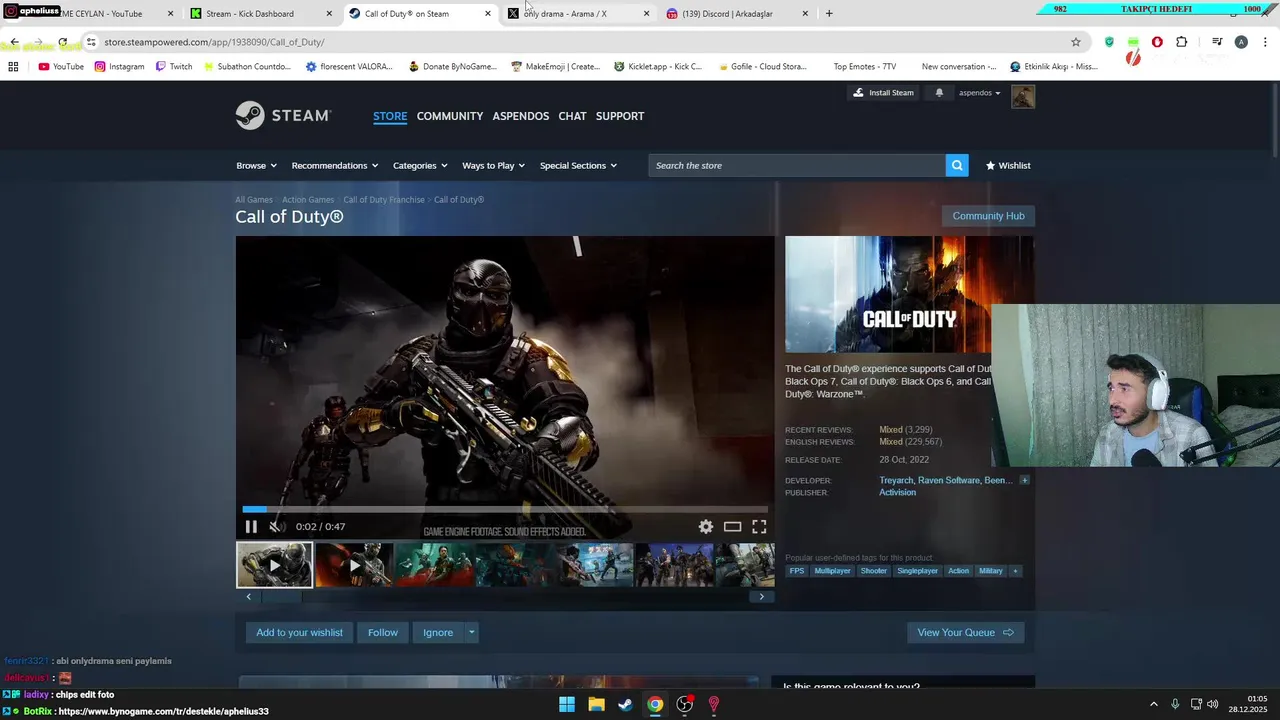
Task: Click the Steam logo in the header
Action: point(283,116)
